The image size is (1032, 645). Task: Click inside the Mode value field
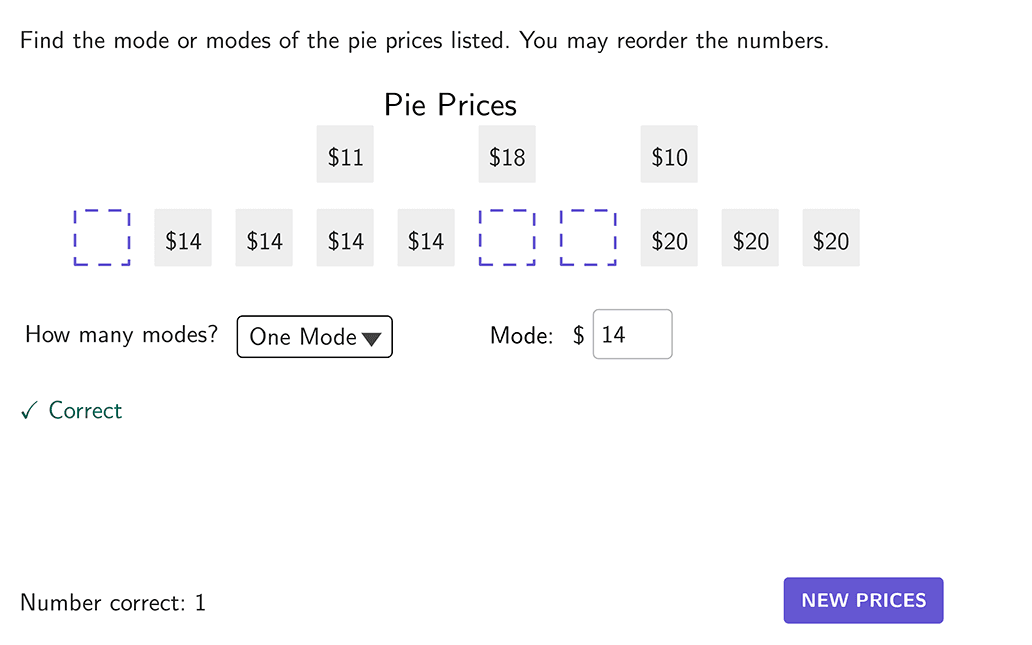[x=632, y=334]
